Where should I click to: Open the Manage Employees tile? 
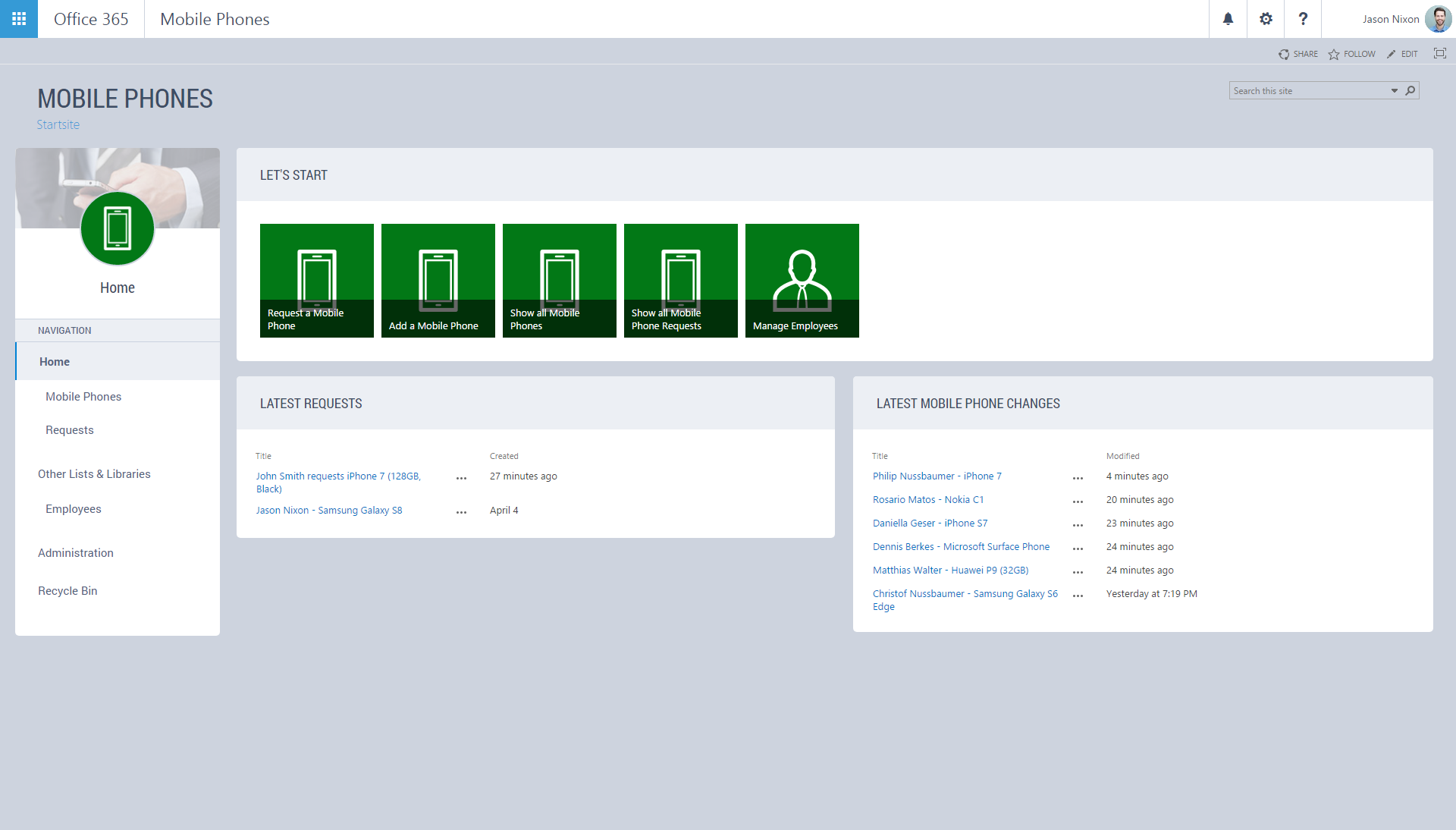[802, 281]
